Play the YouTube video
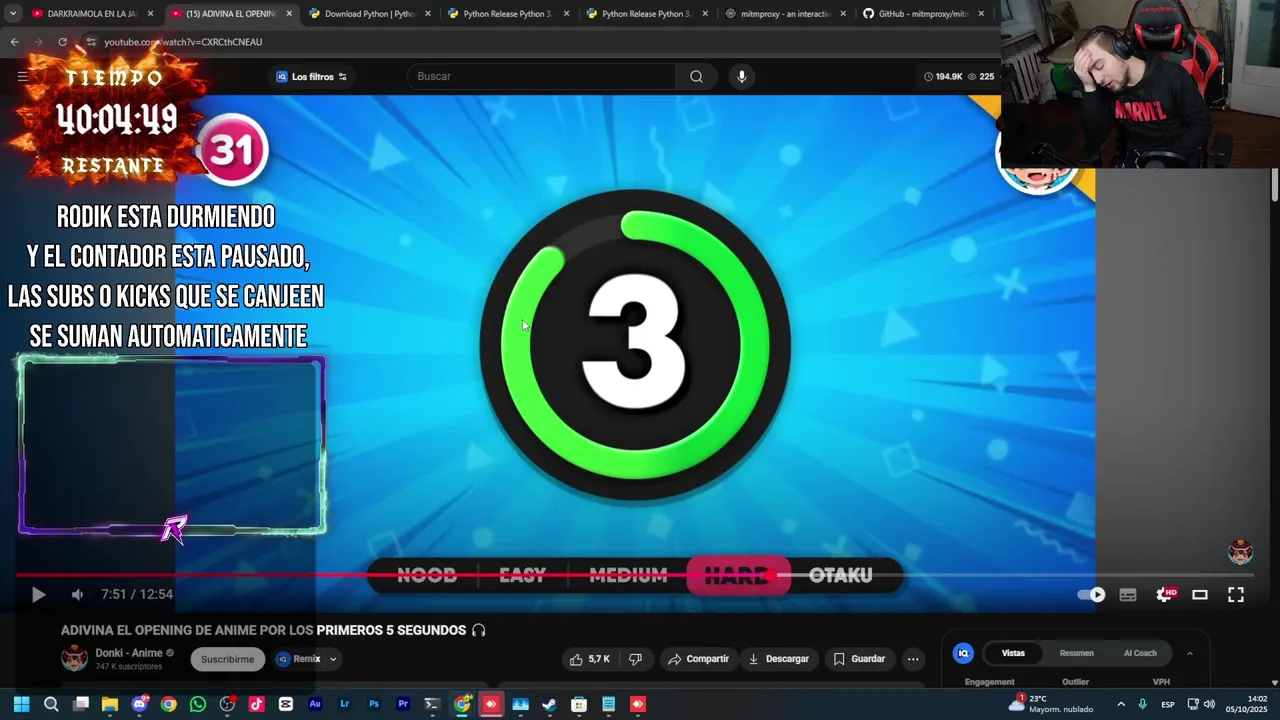 coord(38,594)
